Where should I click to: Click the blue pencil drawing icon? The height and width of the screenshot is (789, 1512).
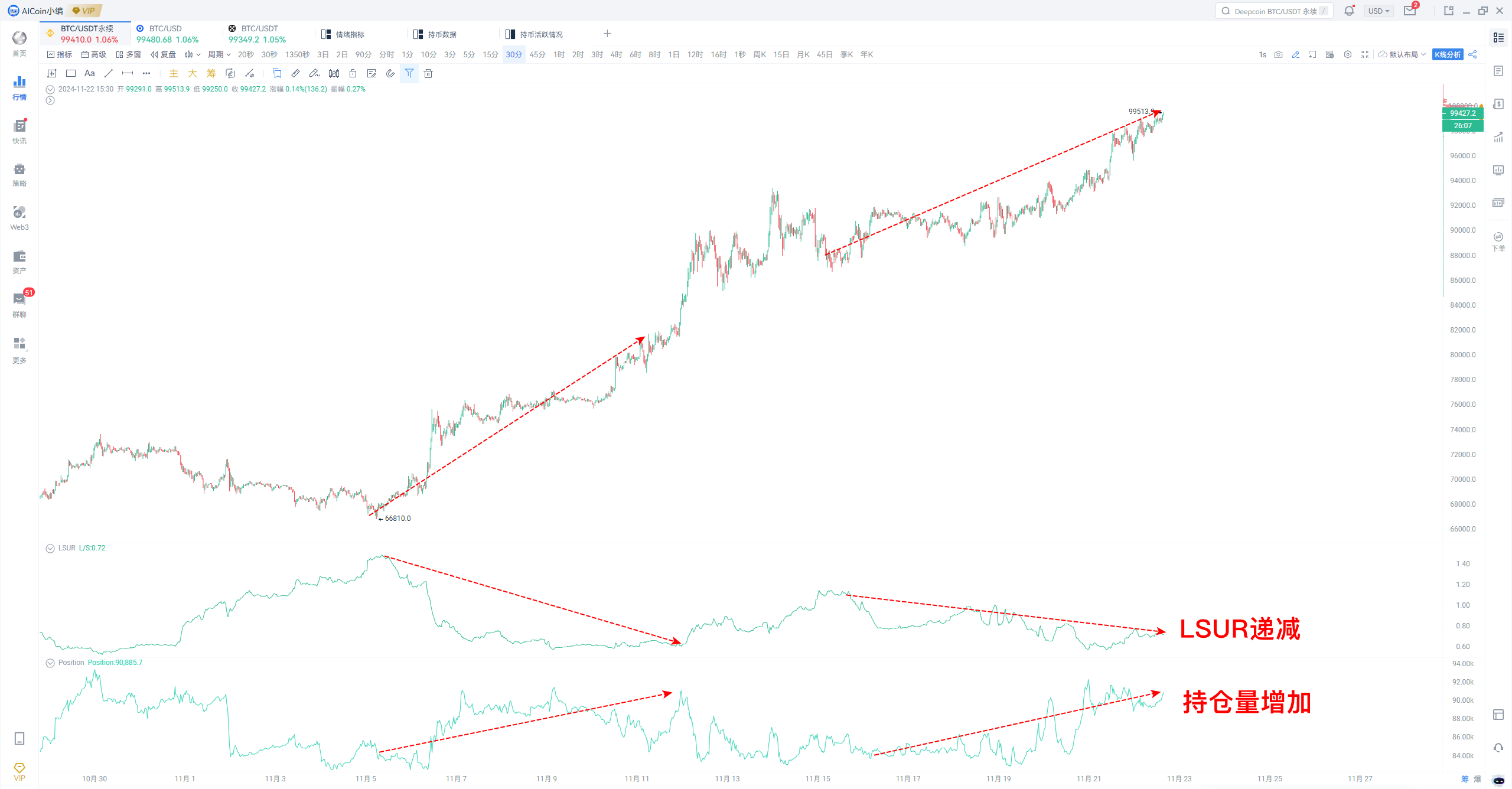pyautogui.click(x=1296, y=54)
